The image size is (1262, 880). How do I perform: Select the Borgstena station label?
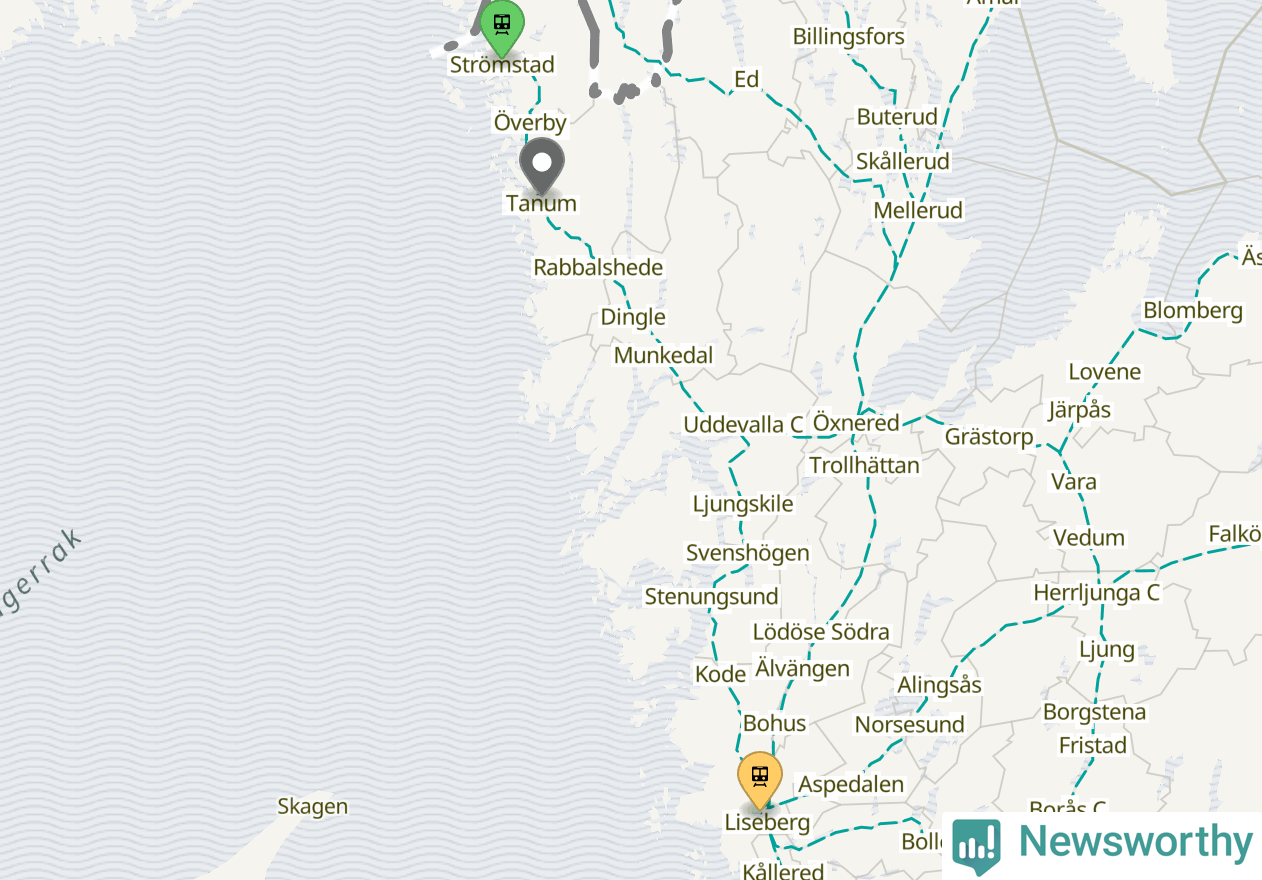pos(1094,712)
